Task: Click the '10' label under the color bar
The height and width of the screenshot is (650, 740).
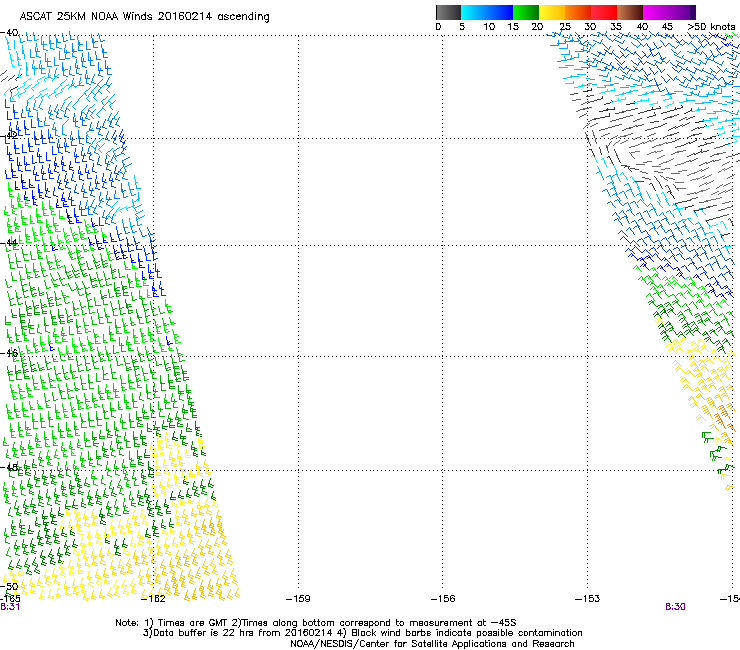Action: (489, 27)
